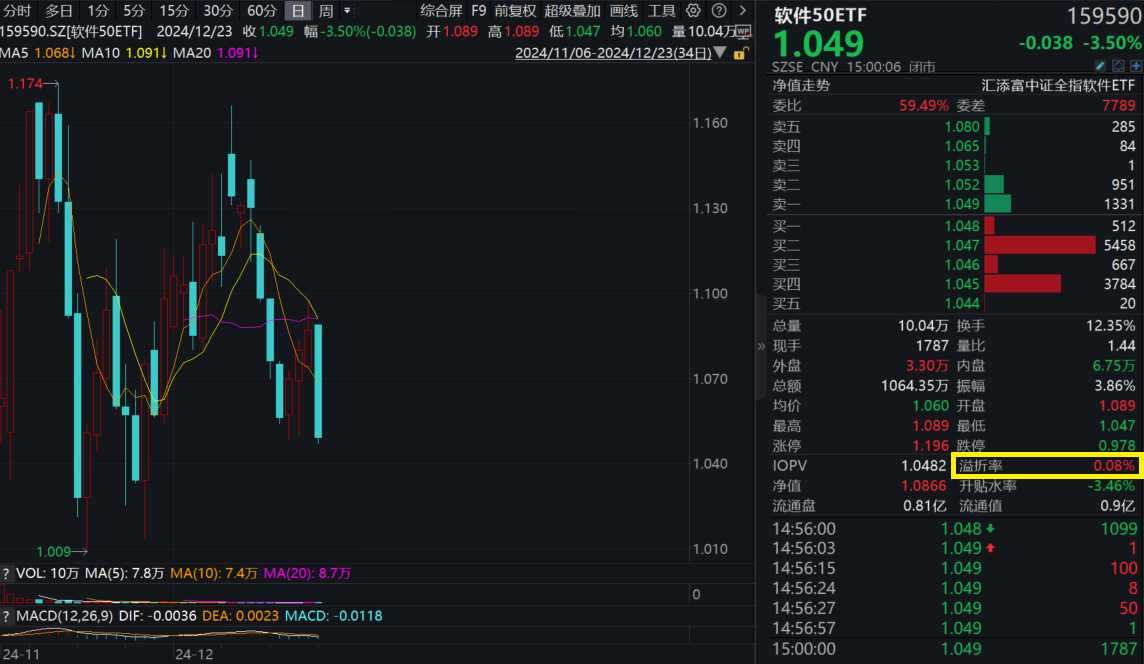Image resolution: width=1144 pixels, height=664 pixels.
Task: Select the 周 weekly period
Action: (326, 11)
